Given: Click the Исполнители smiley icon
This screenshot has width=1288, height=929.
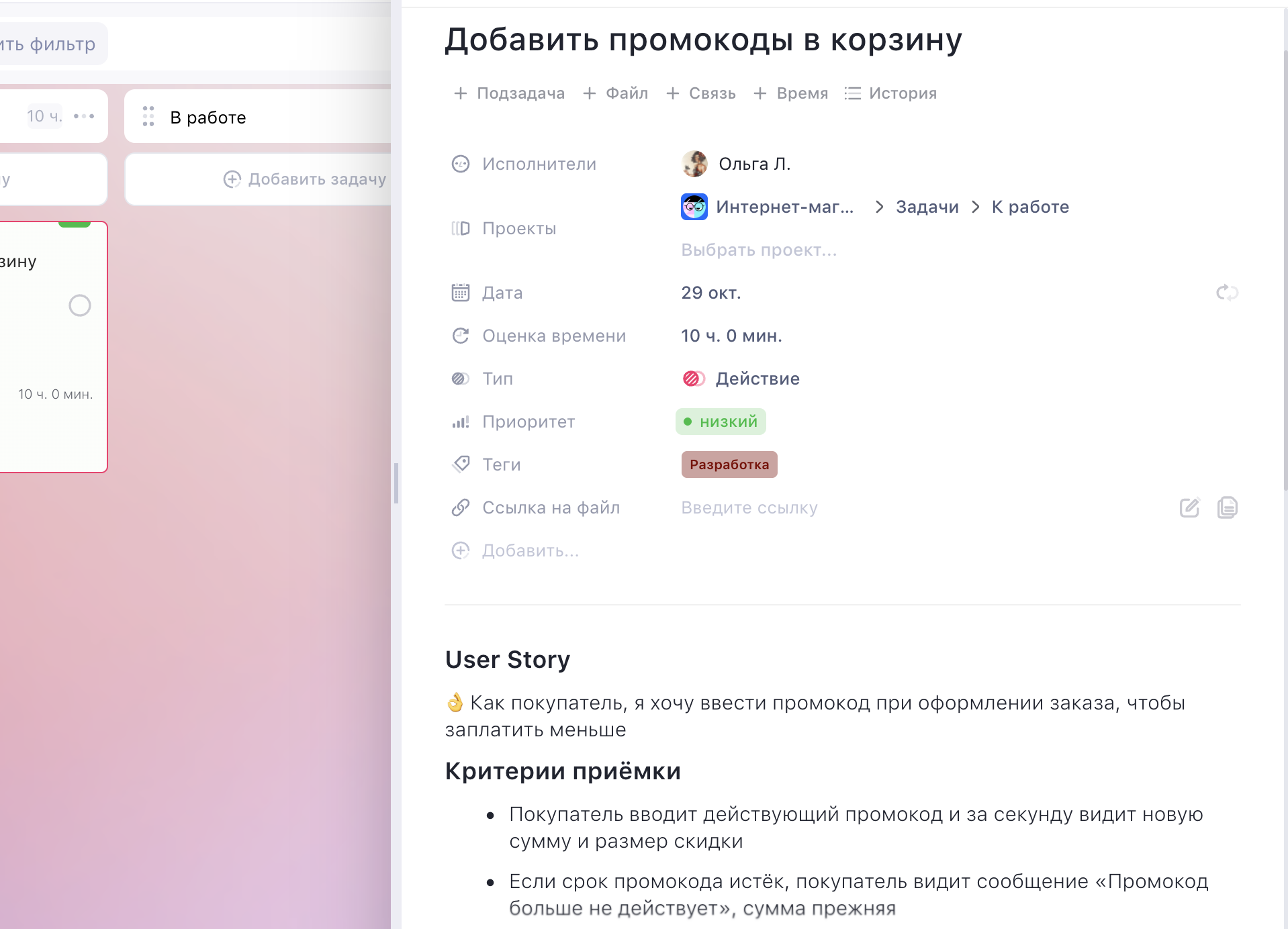Looking at the screenshot, I should tap(461, 164).
